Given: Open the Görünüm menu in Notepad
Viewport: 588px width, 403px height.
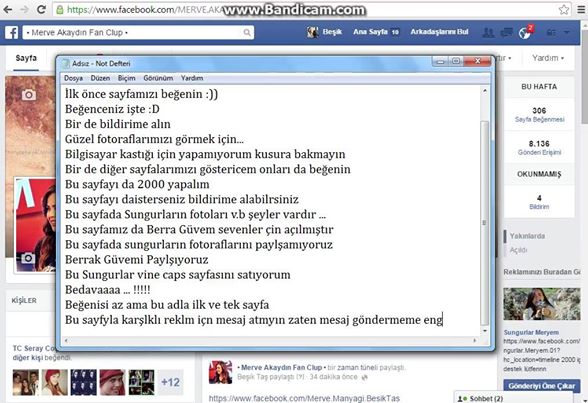Looking at the screenshot, I should [158, 78].
